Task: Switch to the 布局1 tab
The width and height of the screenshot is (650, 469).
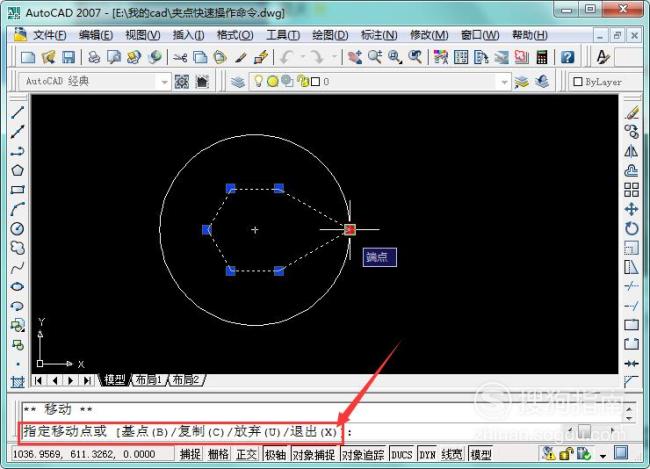Action: pos(149,379)
